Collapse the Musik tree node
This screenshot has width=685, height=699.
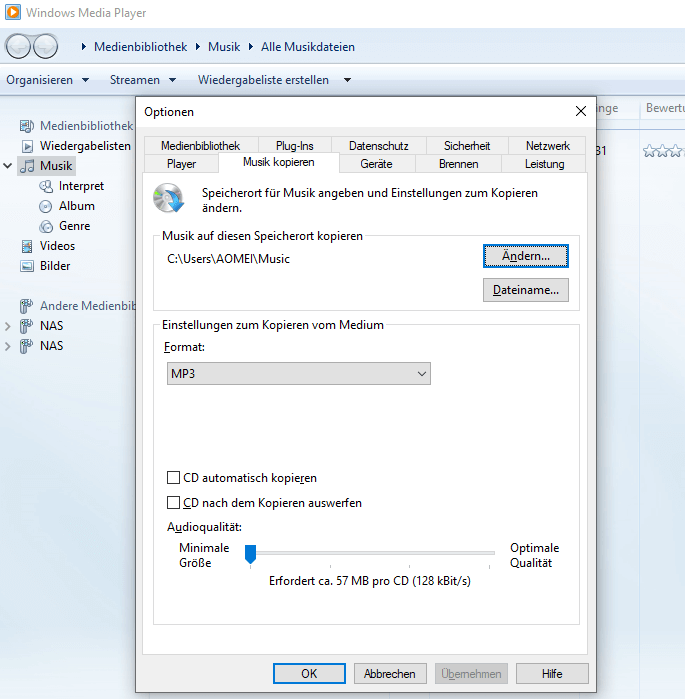click(x=8, y=166)
